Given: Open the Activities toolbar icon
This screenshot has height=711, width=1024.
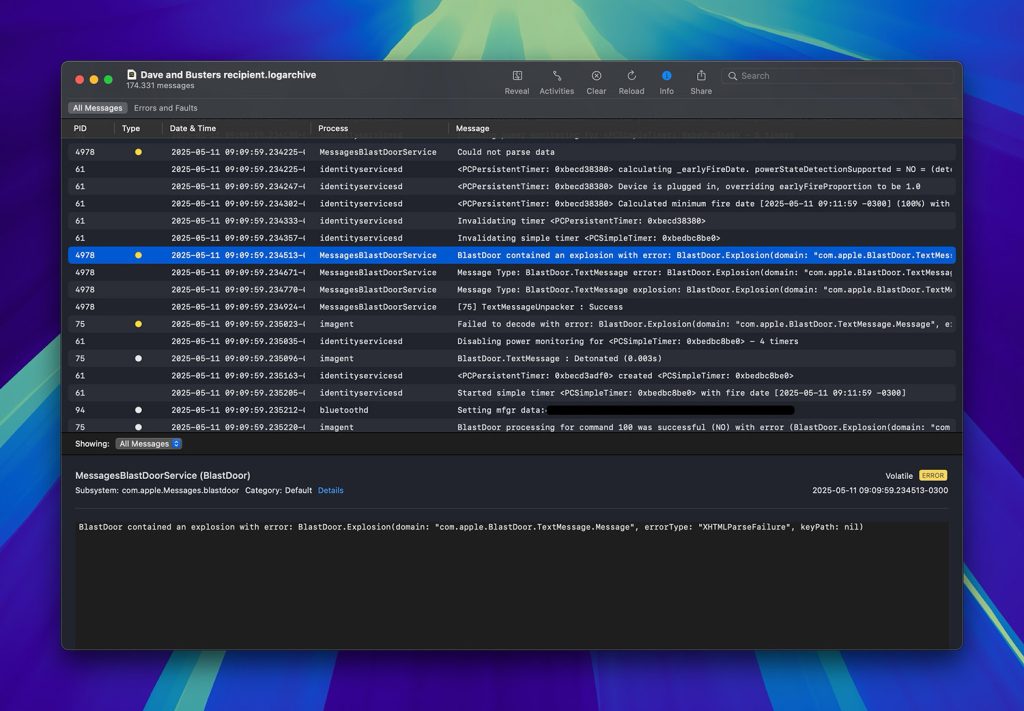Looking at the screenshot, I should 556,76.
